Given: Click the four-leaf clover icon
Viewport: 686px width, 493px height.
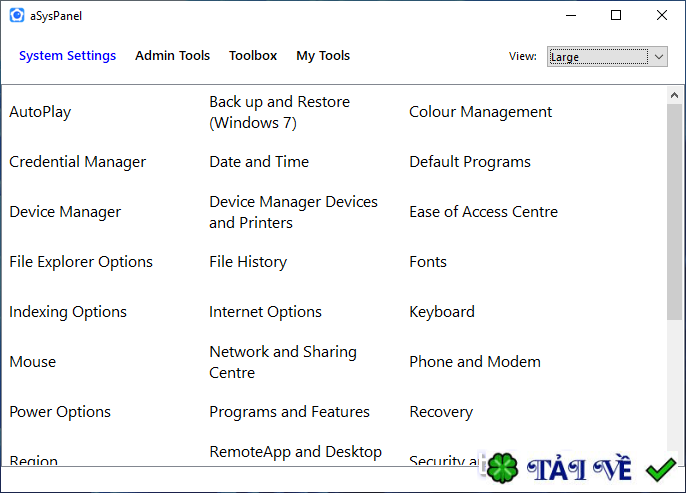Looking at the screenshot, I should click(501, 468).
